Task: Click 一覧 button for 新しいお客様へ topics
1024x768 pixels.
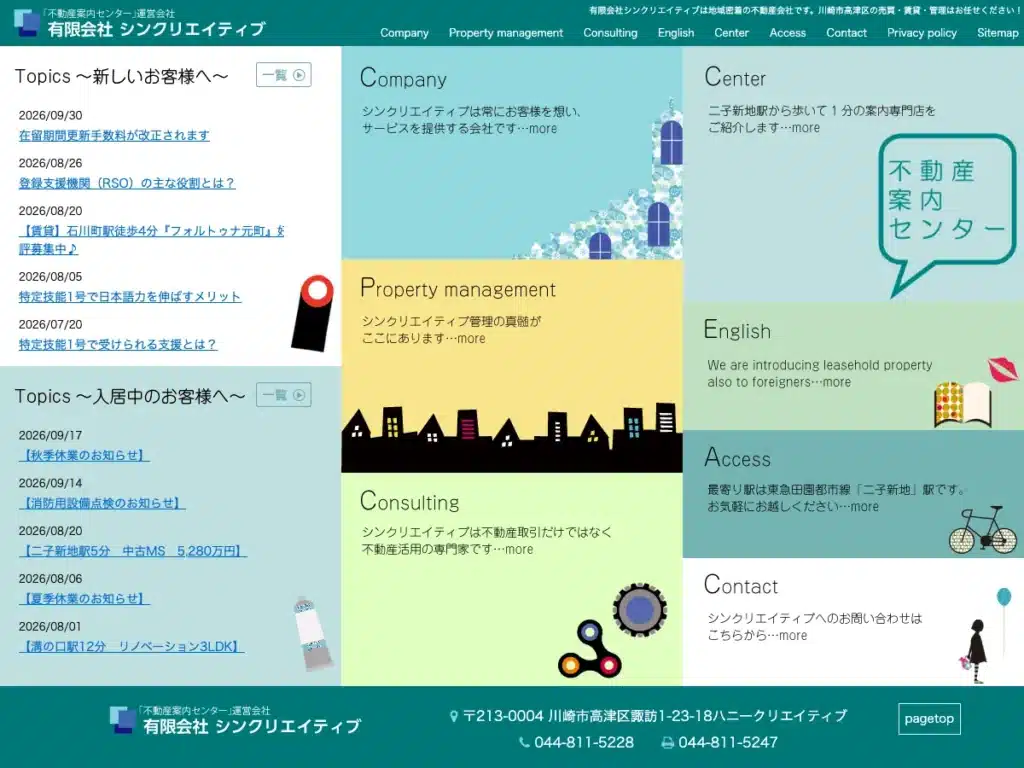Action: click(x=283, y=75)
